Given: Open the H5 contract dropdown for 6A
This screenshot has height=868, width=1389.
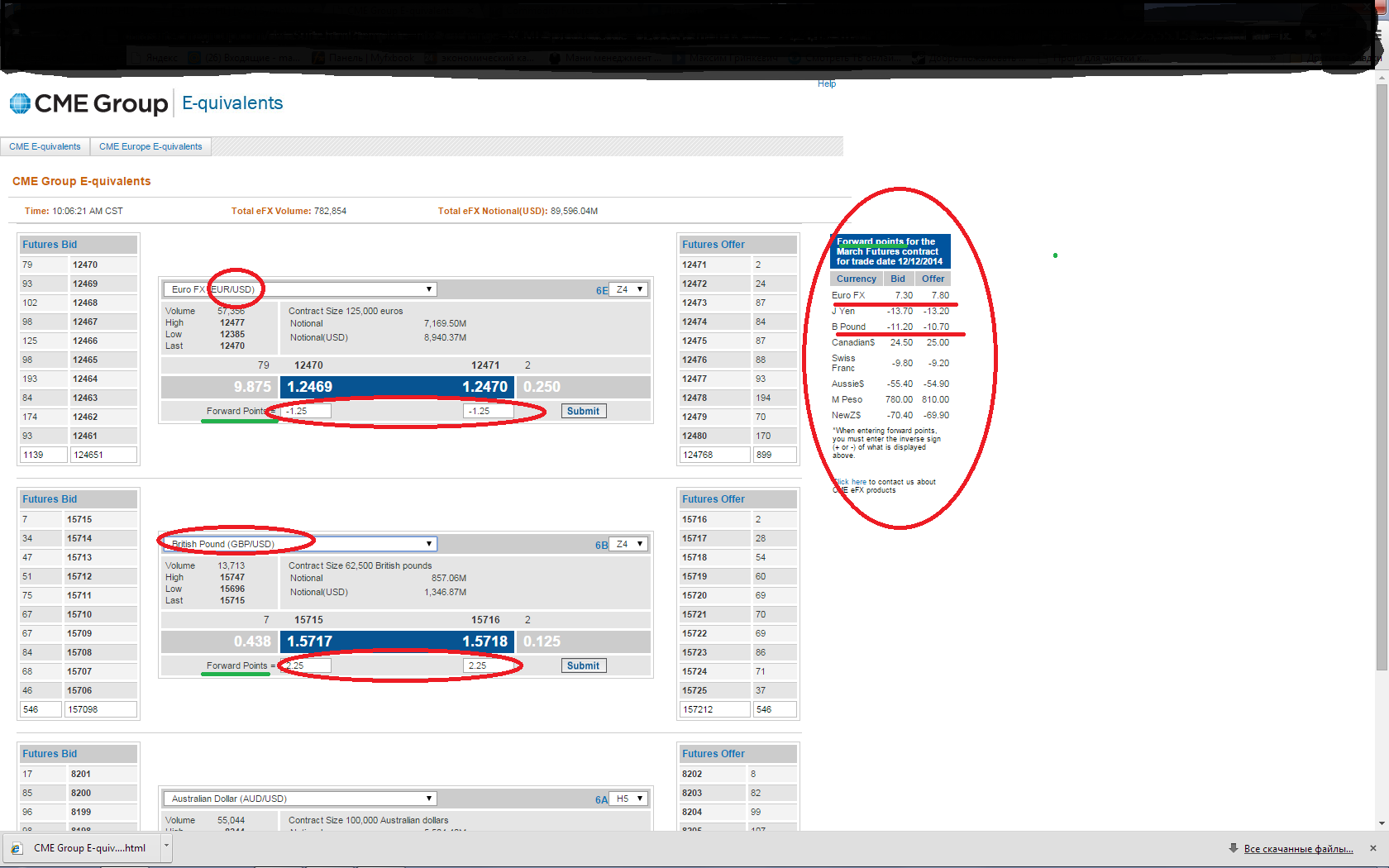Looking at the screenshot, I should point(629,799).
